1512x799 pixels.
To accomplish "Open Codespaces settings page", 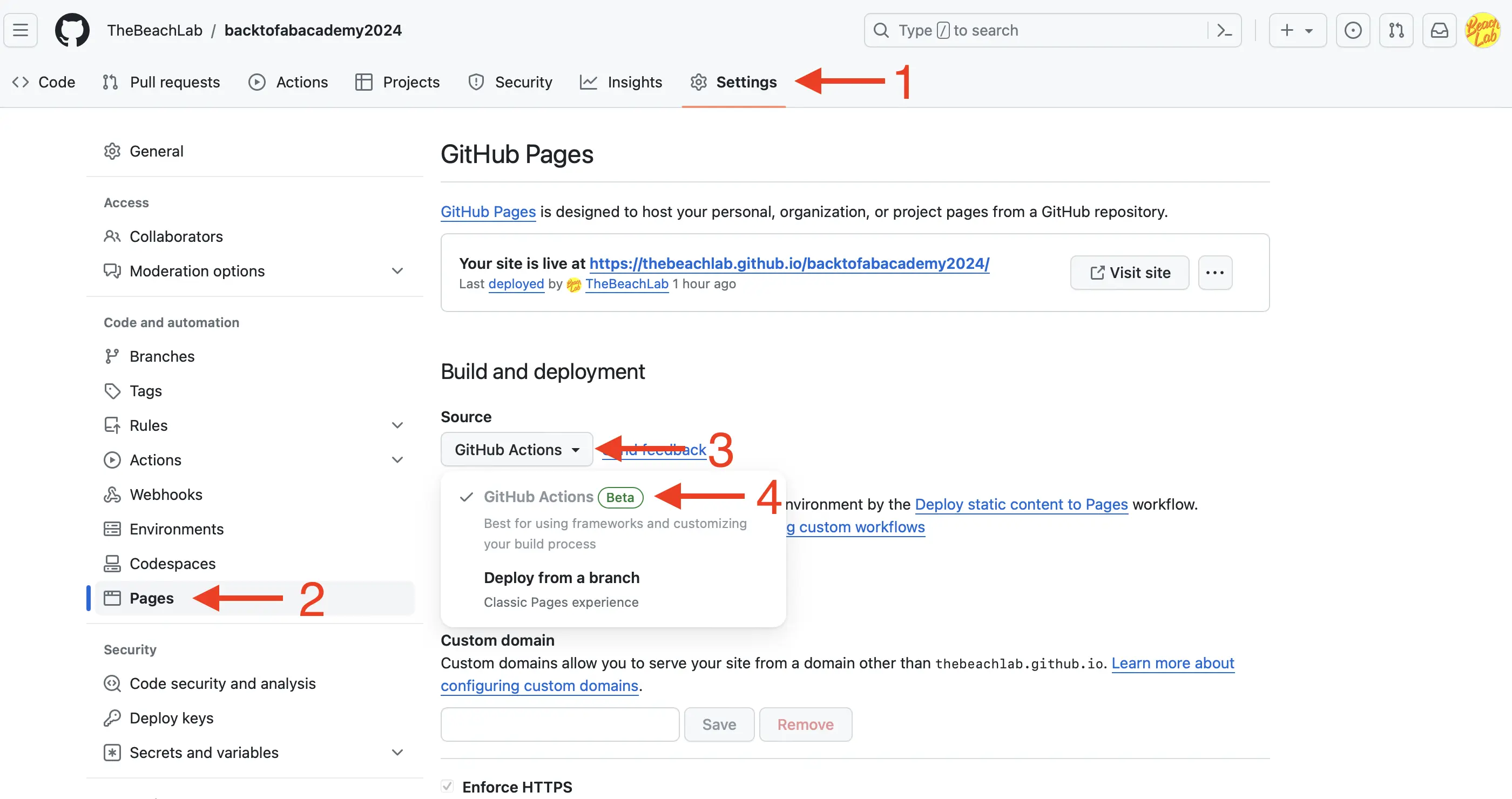I will tap(255, 564).
